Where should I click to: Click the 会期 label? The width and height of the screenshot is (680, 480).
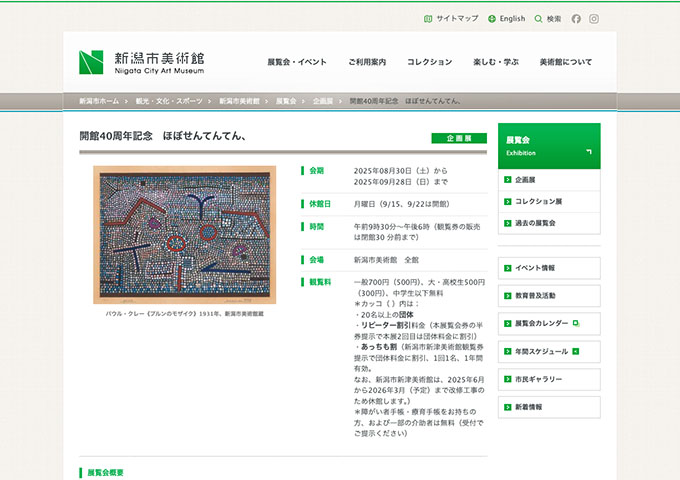click(x=316, y=171)
